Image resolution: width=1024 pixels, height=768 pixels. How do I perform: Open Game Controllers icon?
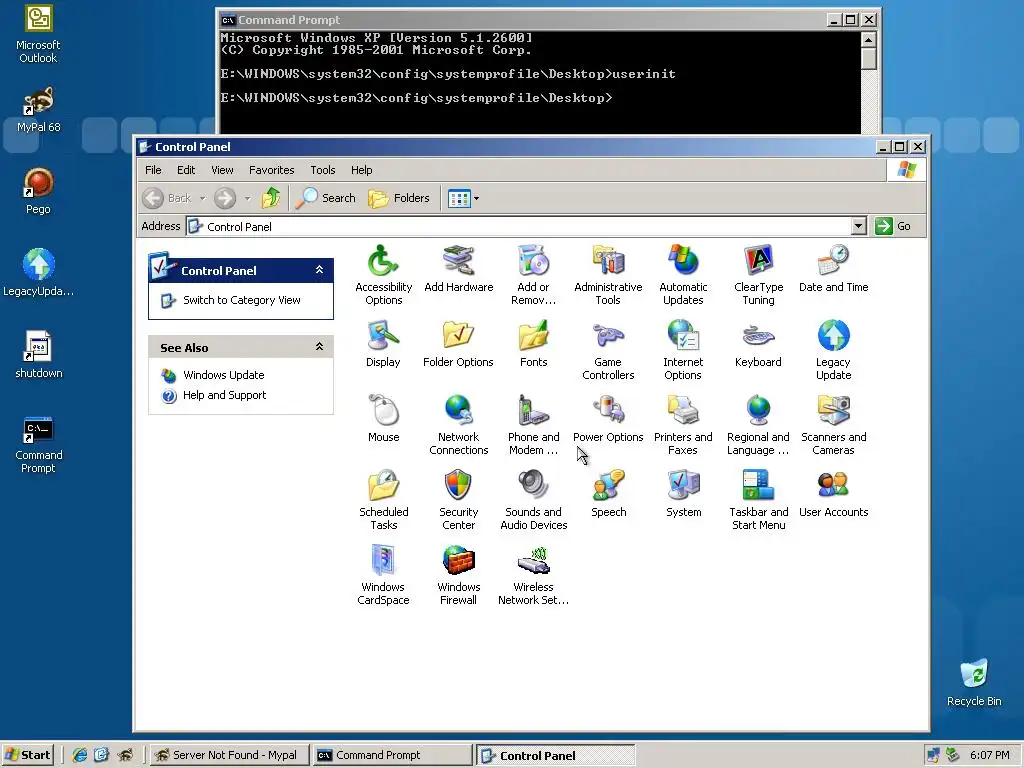click(608, 349)
